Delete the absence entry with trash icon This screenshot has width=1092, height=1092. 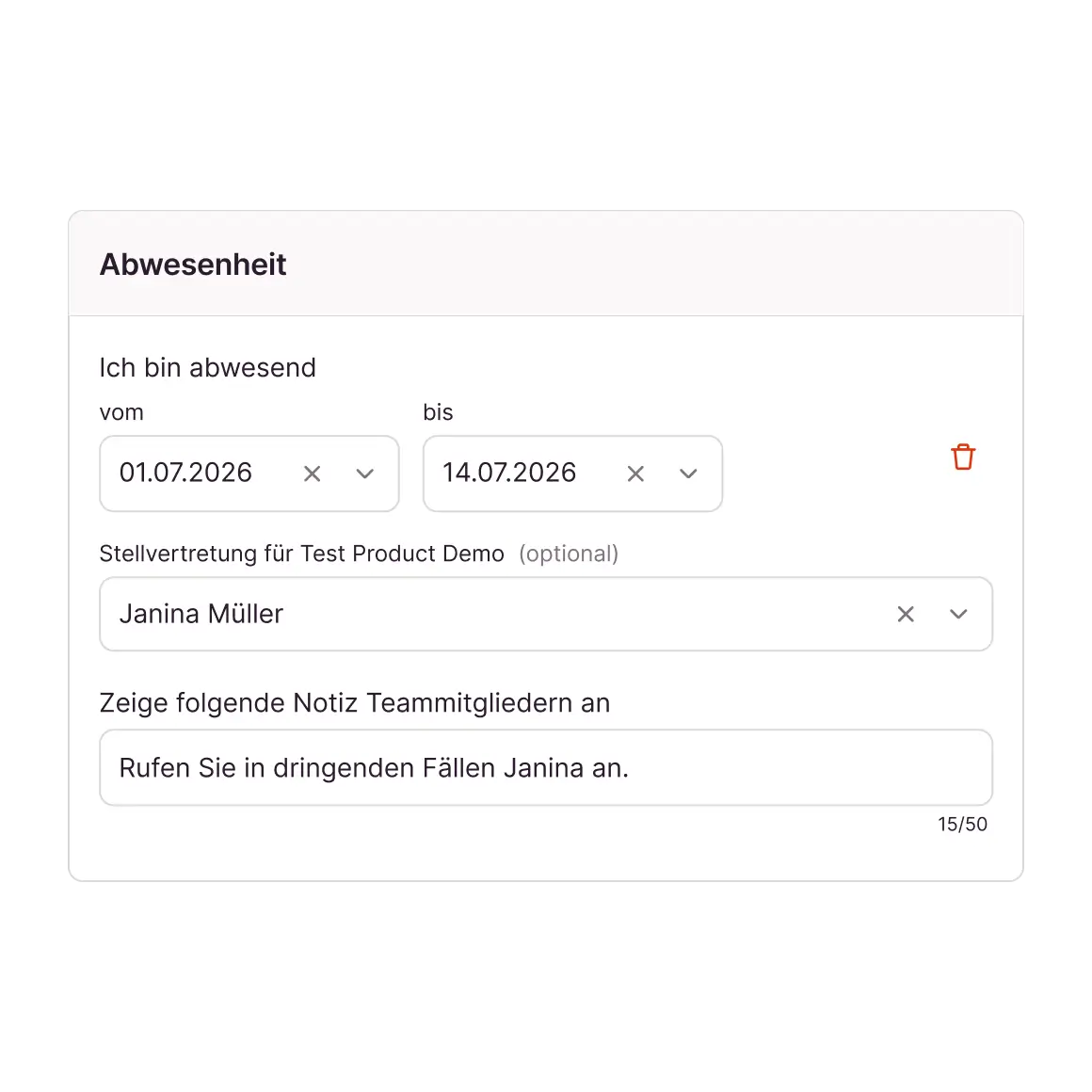(962, 458)
